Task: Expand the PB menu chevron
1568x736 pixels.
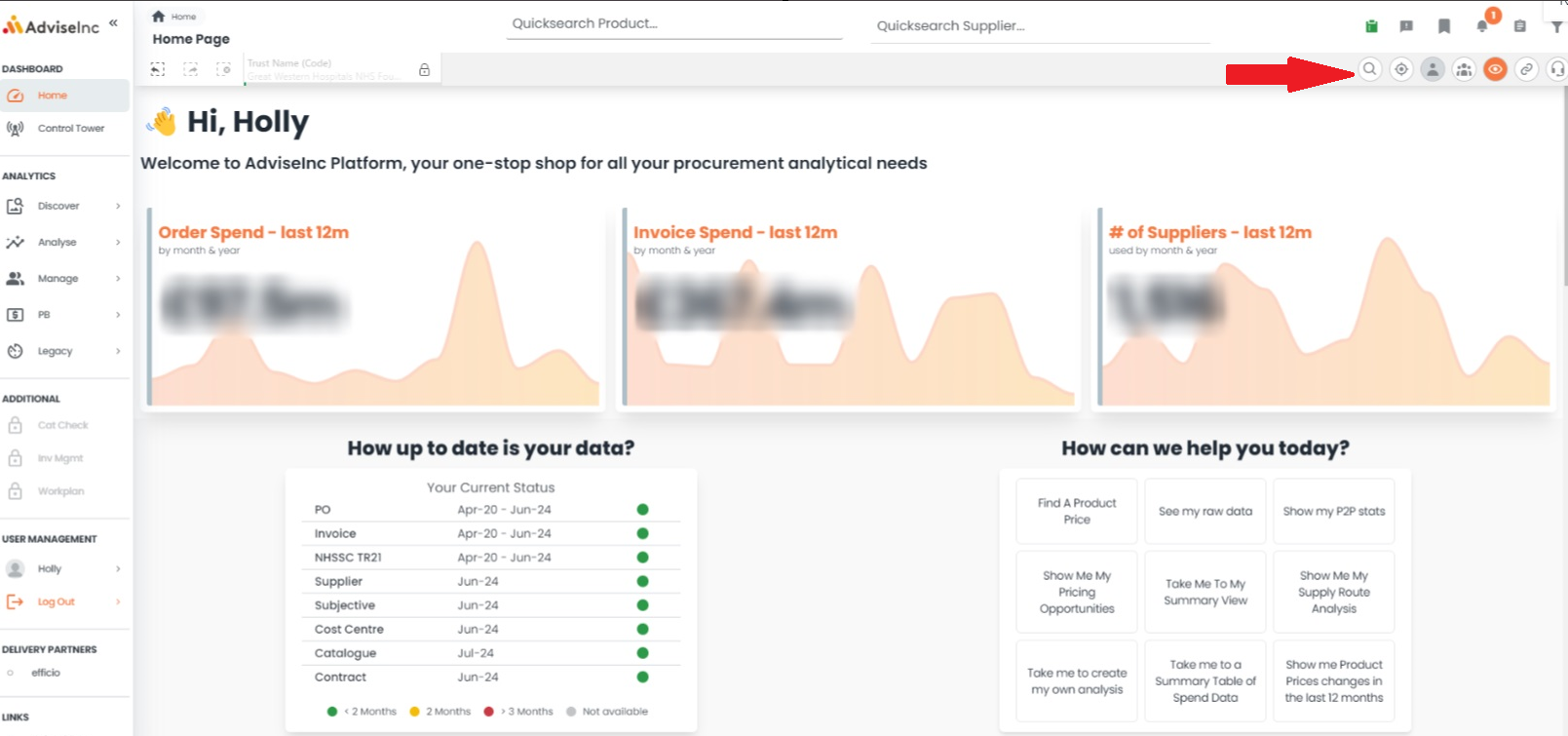Action: click(118, 315)
